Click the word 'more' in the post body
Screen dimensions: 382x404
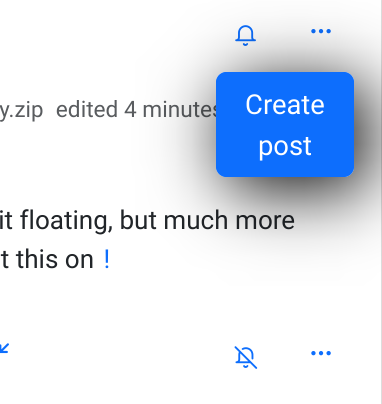(x=265, y=221)
